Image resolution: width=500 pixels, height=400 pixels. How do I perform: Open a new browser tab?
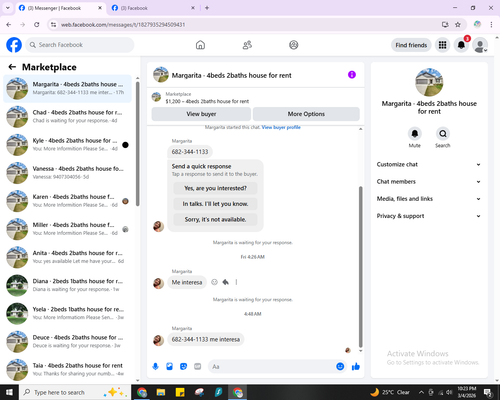point(207,8)
